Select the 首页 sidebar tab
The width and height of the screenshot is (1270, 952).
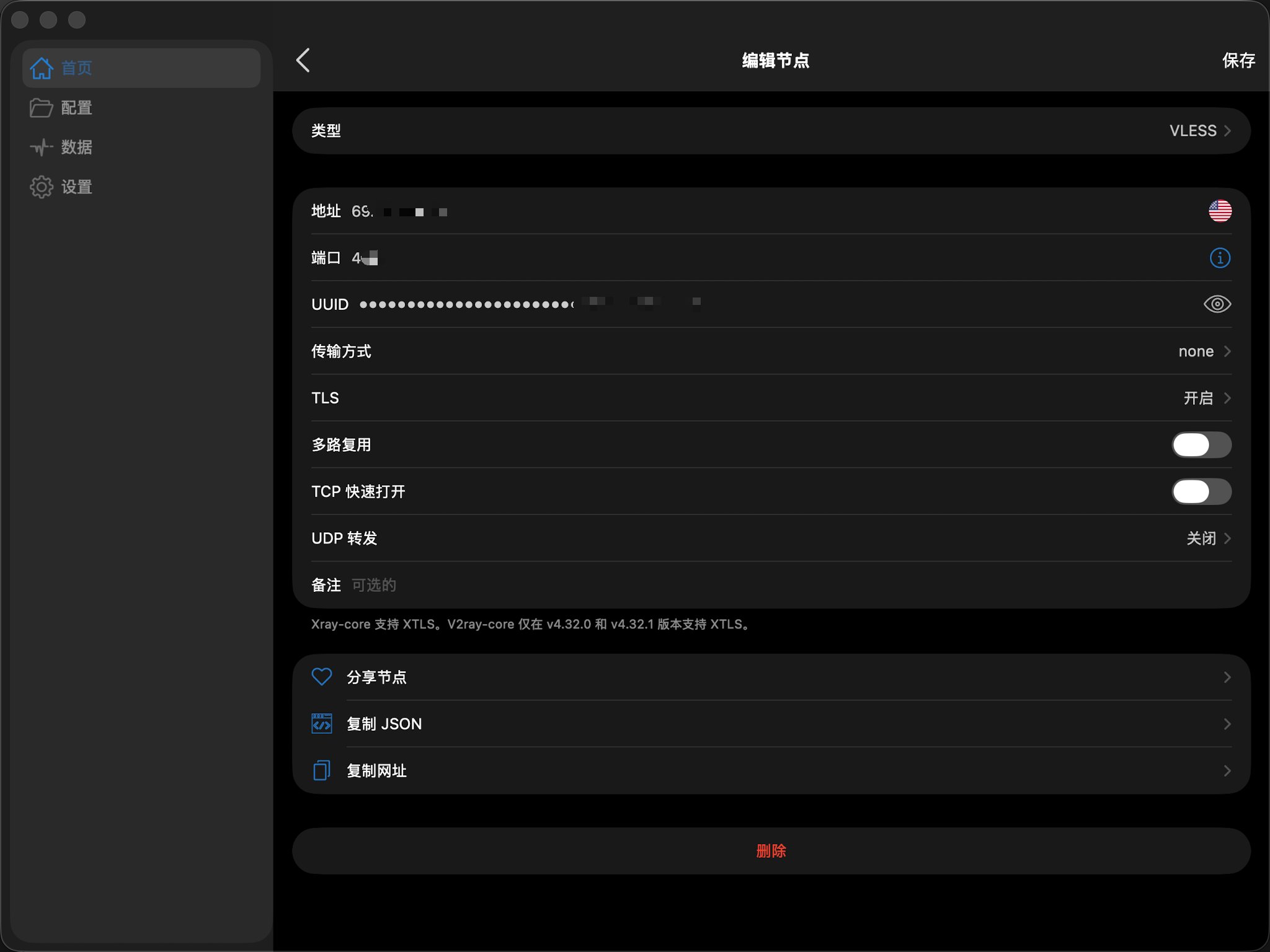(x=76, y=68)
